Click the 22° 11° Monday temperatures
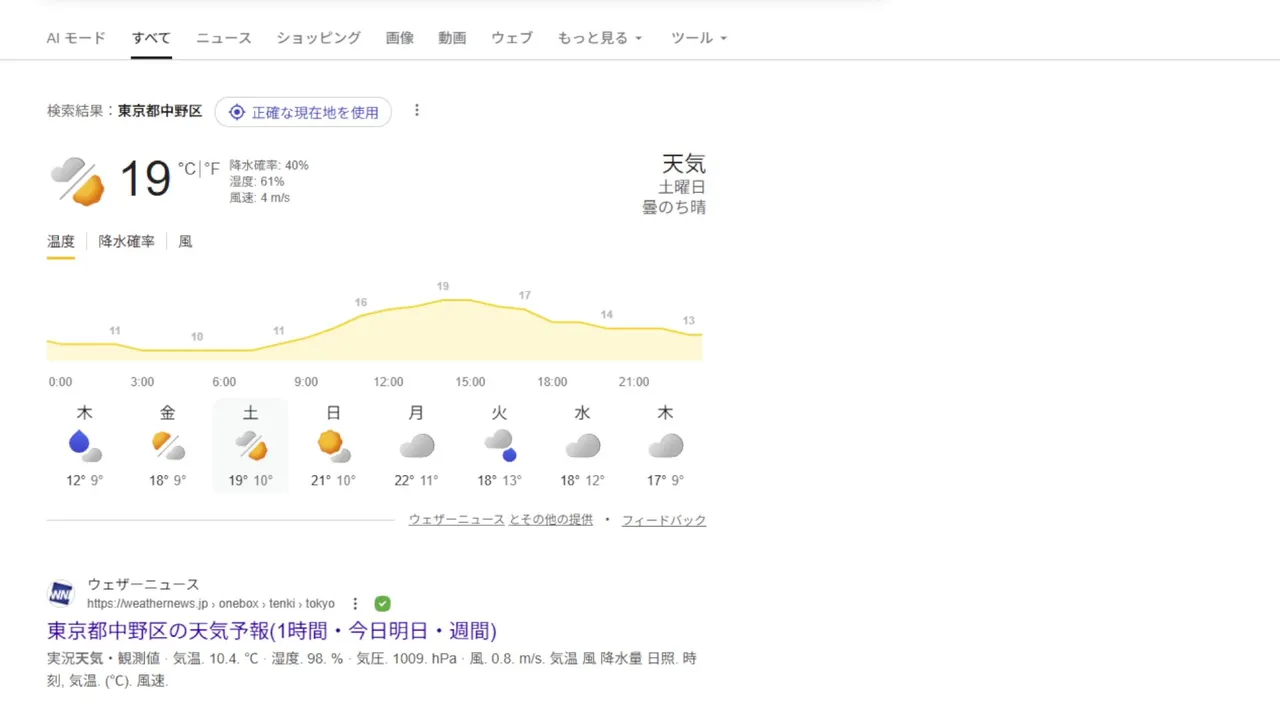The width and height of the screenshot is (1280, 720). [x=416, y=480]
